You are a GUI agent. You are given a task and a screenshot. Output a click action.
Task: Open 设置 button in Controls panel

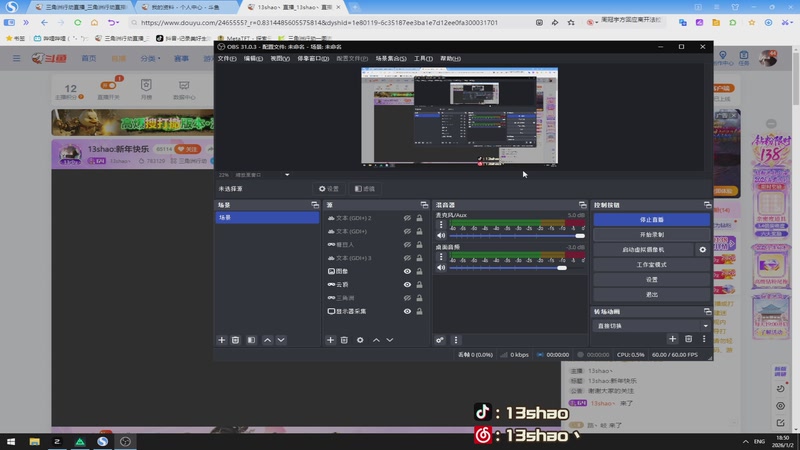pos(651,280)
